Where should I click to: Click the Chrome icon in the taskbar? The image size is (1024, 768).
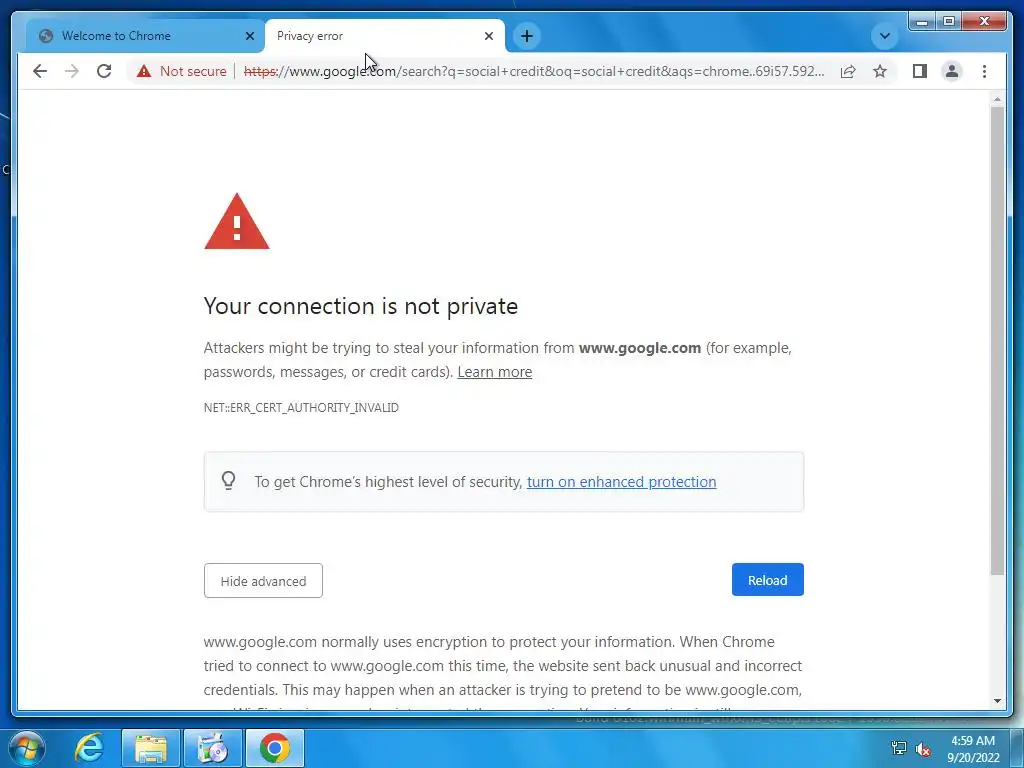[x=275, y=748]
